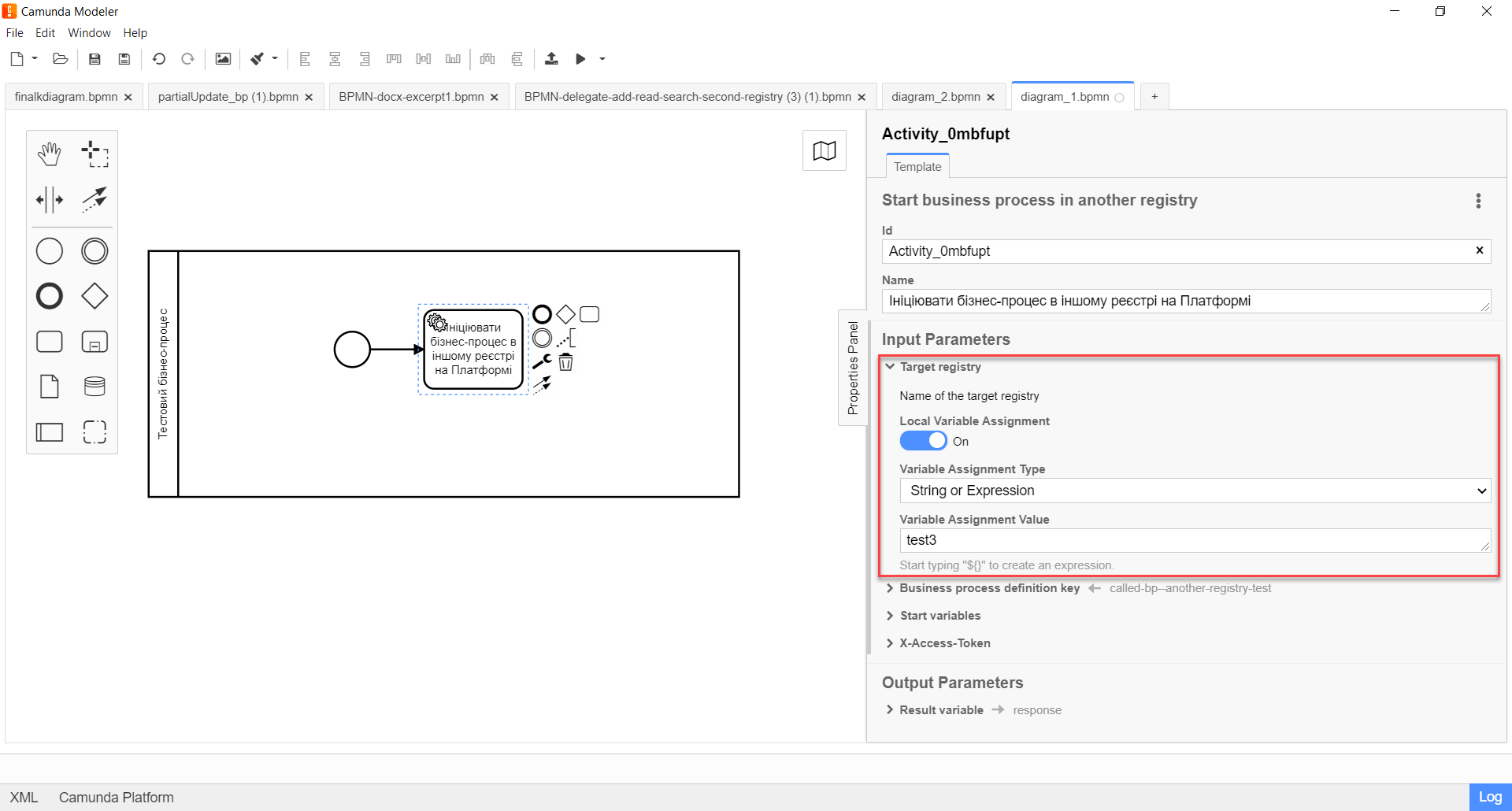The width and height of the screenshot is (1512, 811).
Task: Activate the hand tool in palette
Action: click(50, 154)
